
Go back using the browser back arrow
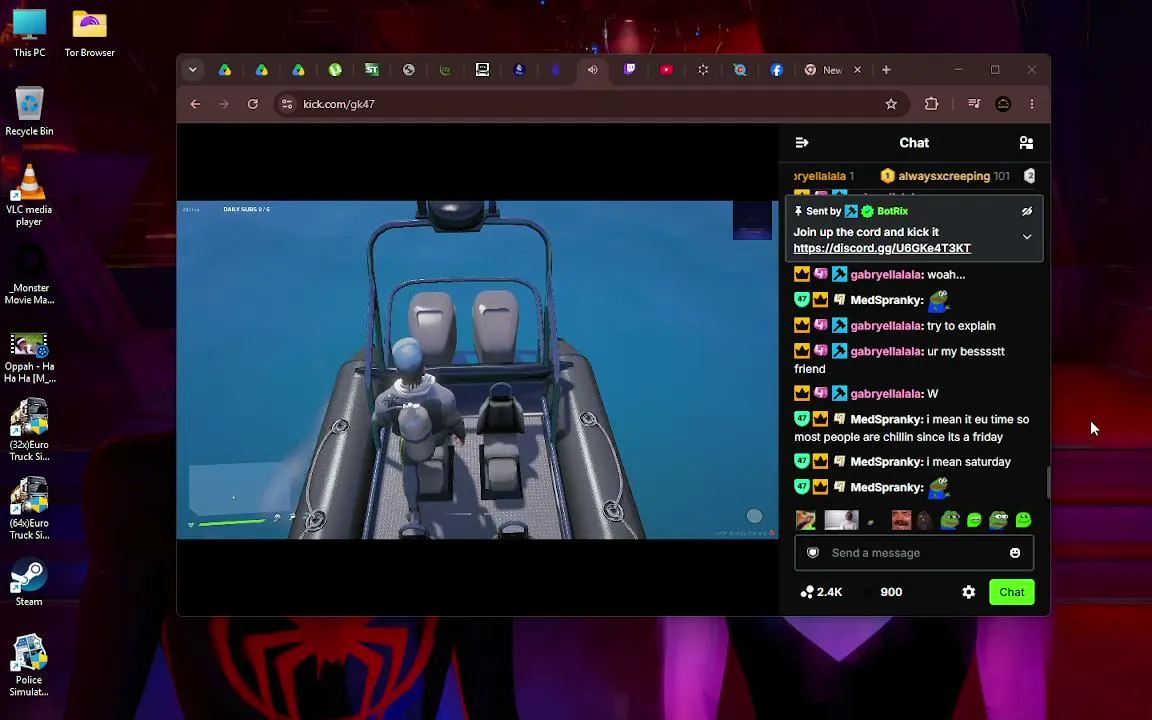pyautogui.click(x=195, y=104)
